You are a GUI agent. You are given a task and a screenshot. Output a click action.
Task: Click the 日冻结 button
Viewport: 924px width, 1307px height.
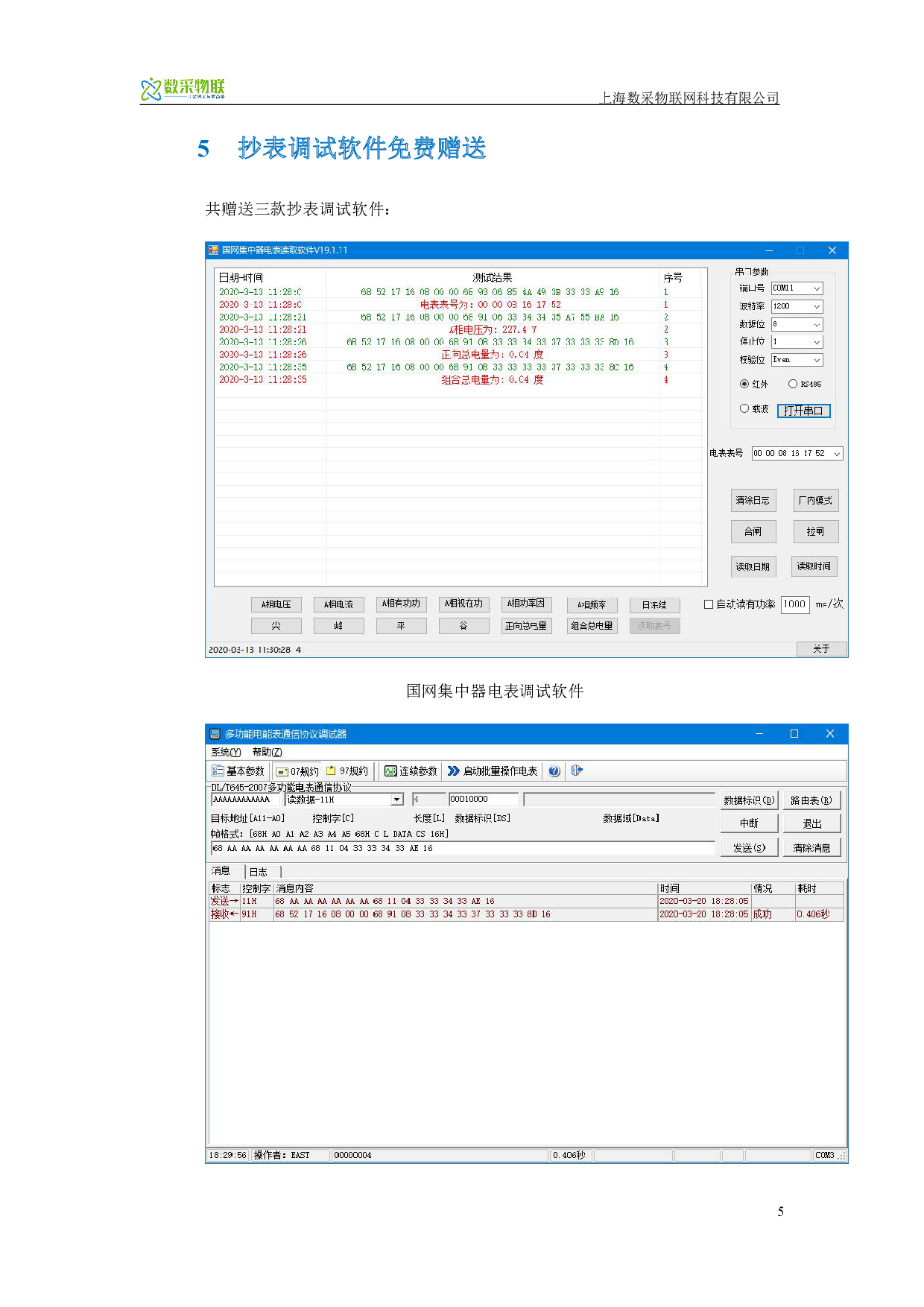point(654,604)
